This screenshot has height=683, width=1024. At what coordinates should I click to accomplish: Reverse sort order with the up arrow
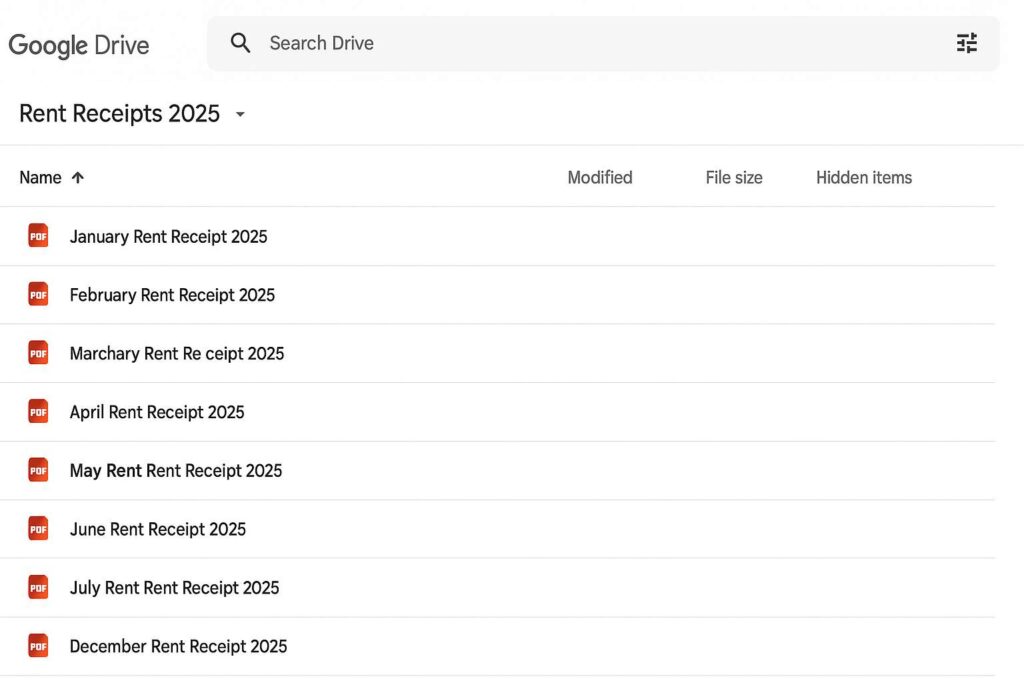click(78, 178)
